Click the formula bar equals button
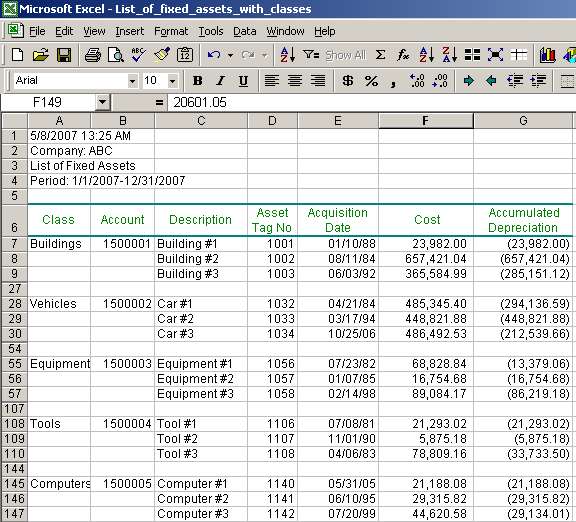The image size is (576, 522). pos(159,102)
